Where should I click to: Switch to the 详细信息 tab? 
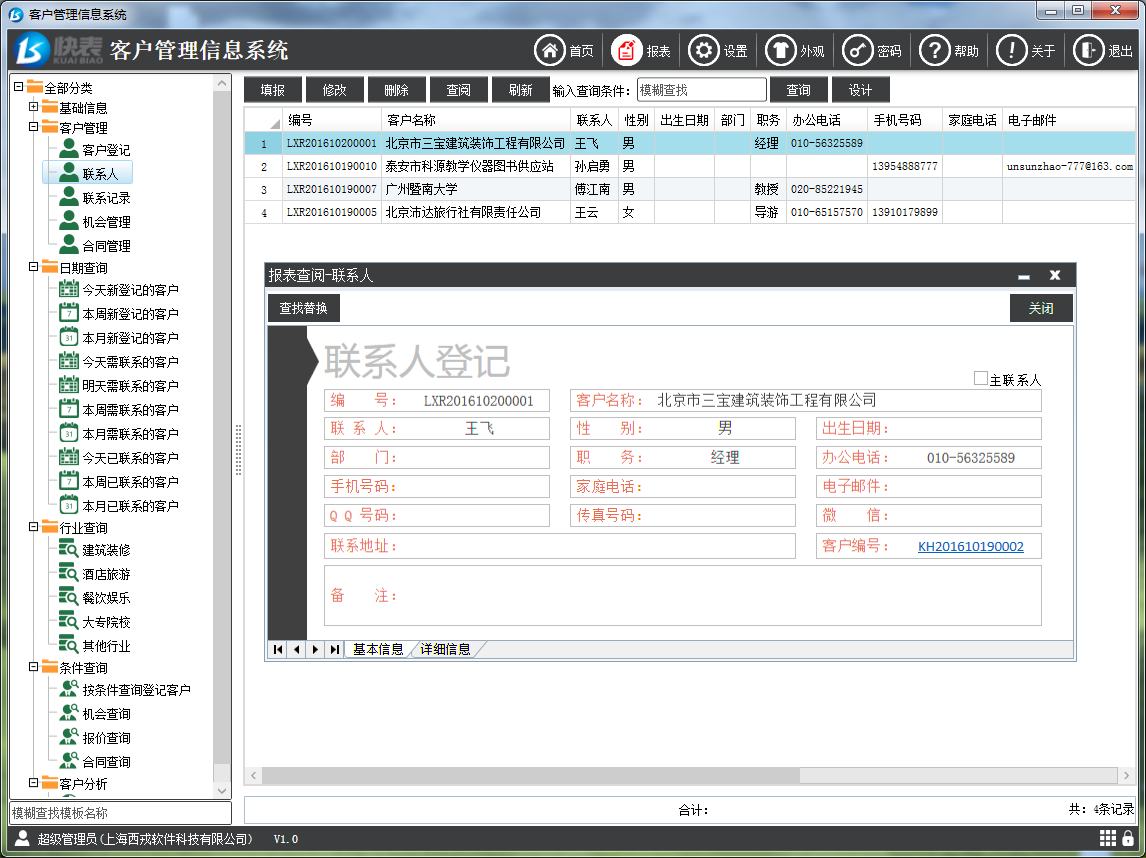pyautogui.click(x=445, y=649)
